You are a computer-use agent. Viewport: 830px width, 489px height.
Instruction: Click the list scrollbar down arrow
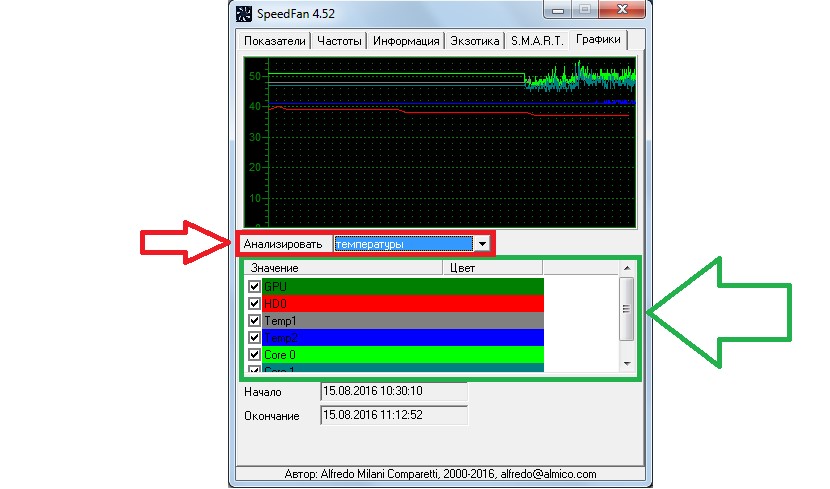pyautogui.click(x=627, y=364)
